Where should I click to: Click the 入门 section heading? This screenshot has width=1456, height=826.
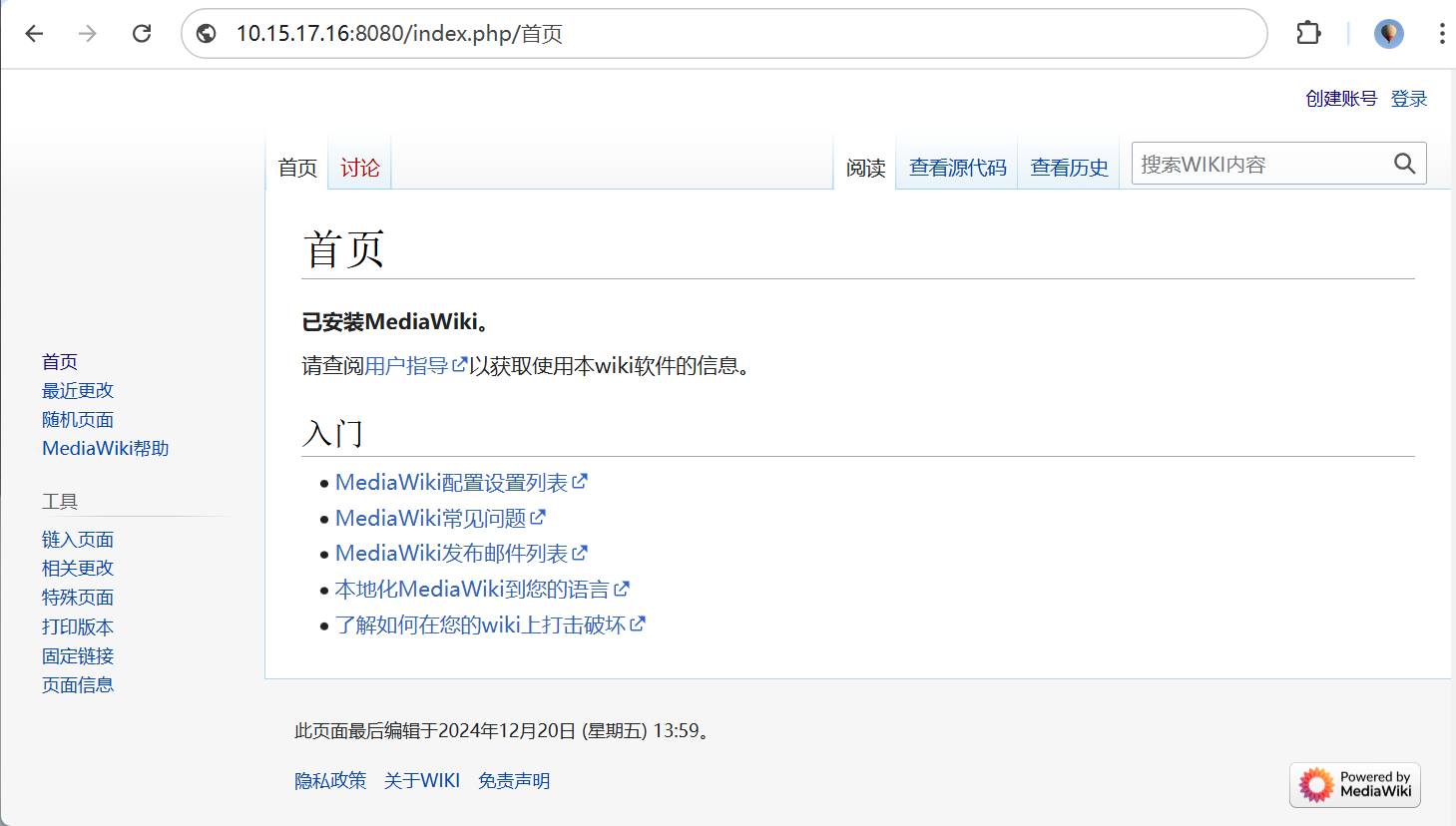coord(333,434)
